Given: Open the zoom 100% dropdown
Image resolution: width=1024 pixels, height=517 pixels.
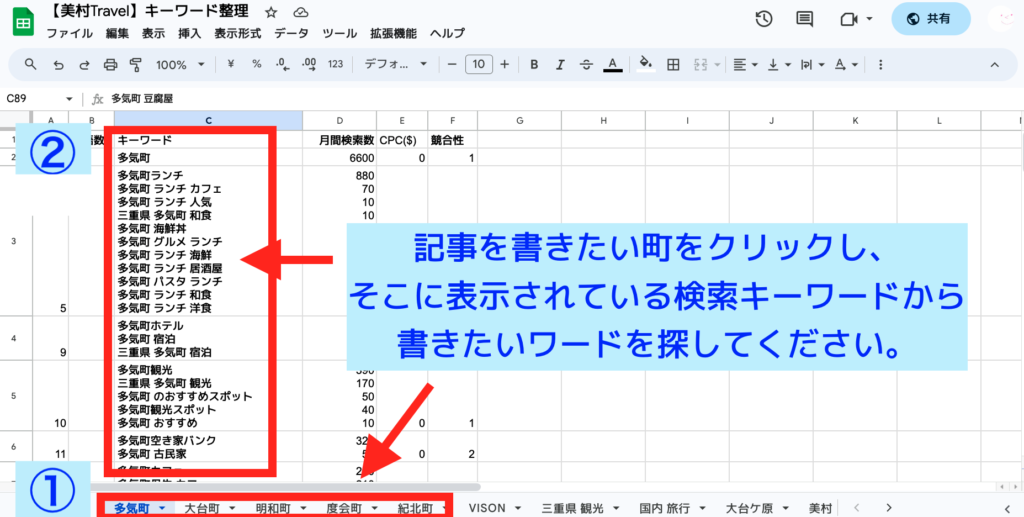Looking at the screenshot, I should click(x=180, y=65).
